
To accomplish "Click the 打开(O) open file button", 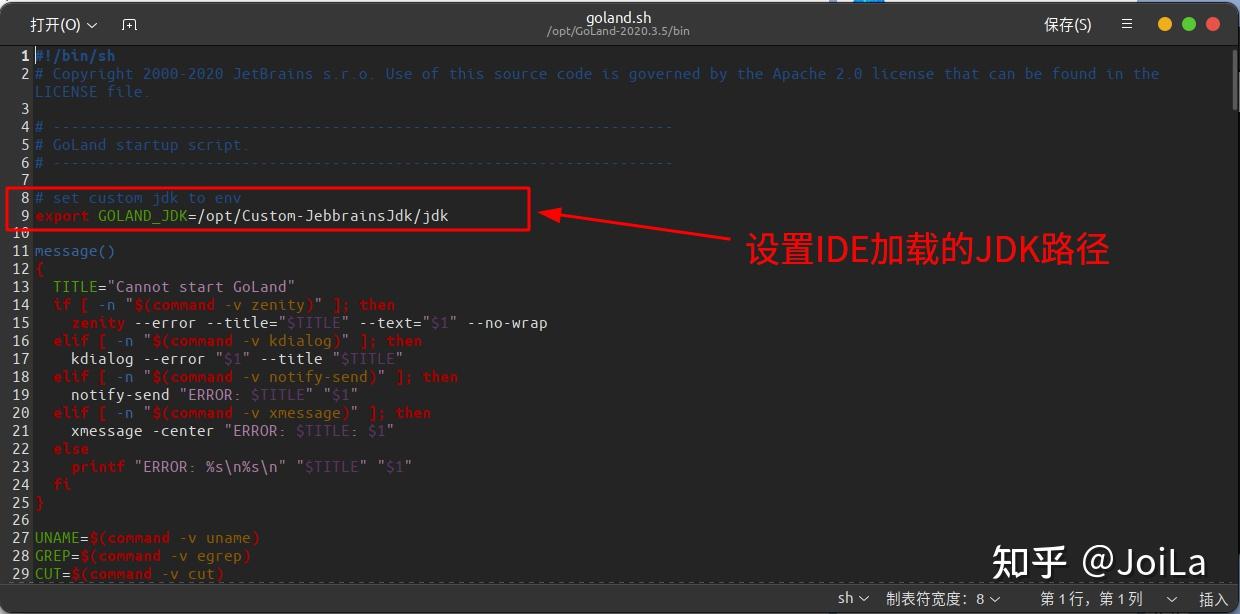I will pos(63,24).
